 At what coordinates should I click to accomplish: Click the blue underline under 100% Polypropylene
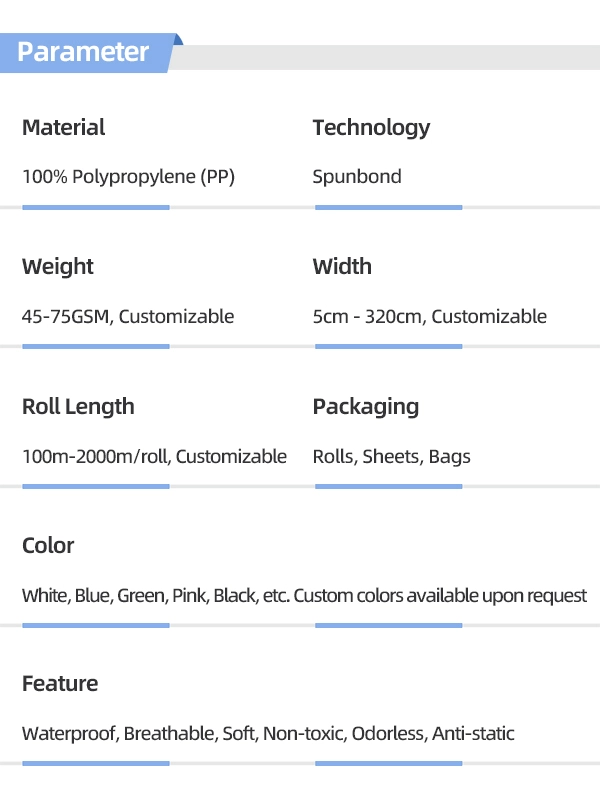tap(95, 207)
